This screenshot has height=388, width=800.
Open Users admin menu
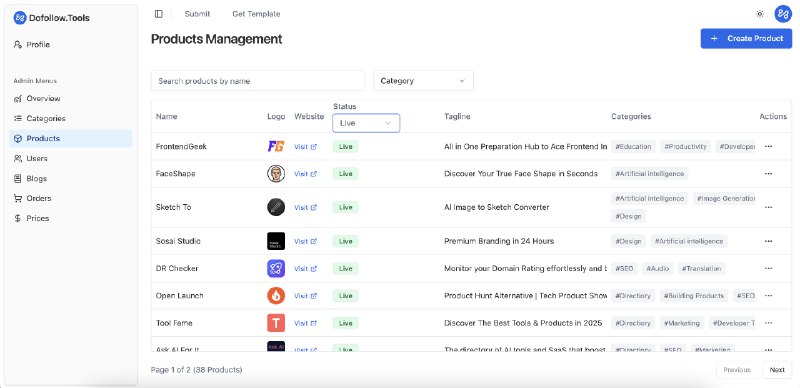(x=70, y=158)
